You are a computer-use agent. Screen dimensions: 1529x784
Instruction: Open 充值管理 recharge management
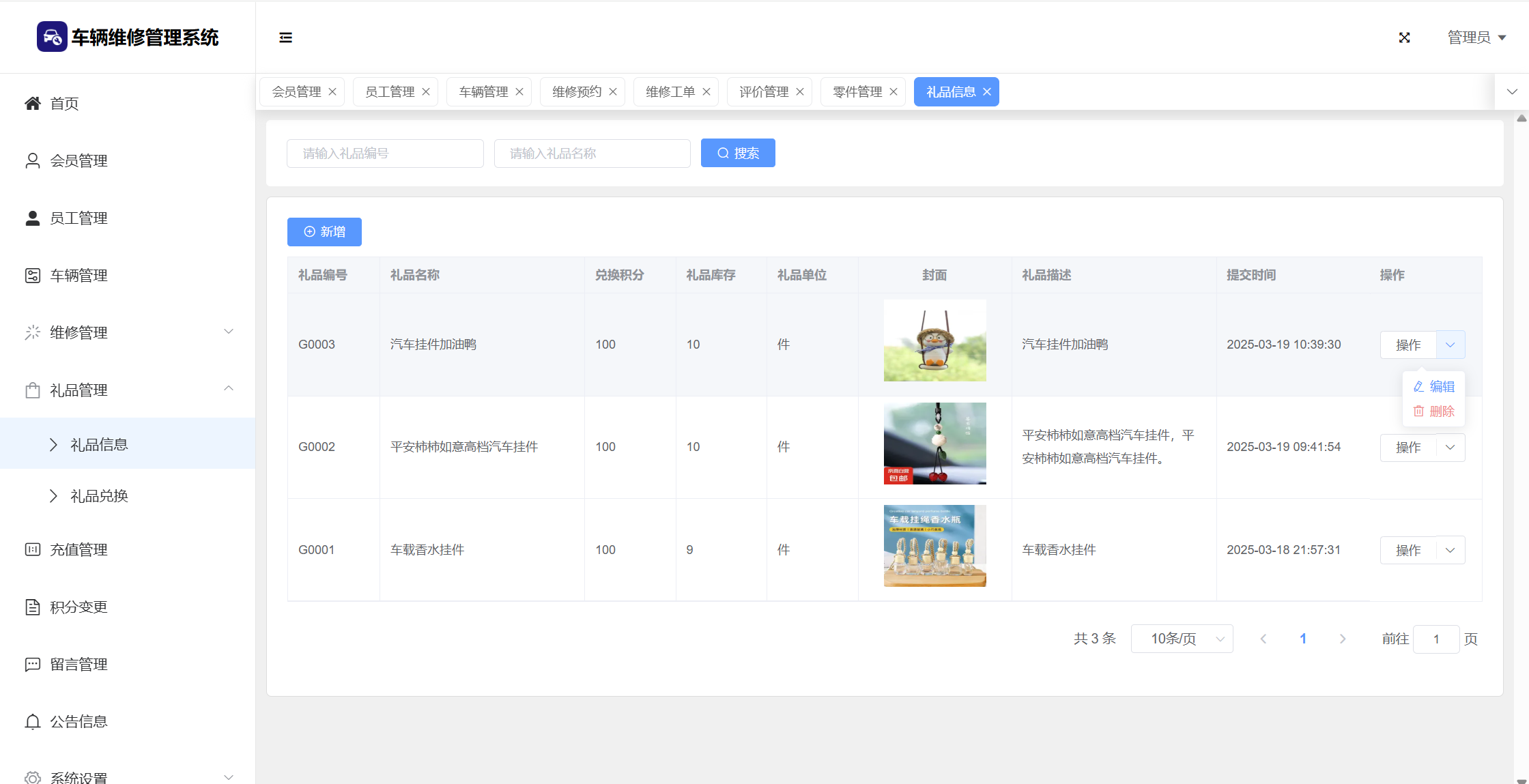click(x=78, y=549)
